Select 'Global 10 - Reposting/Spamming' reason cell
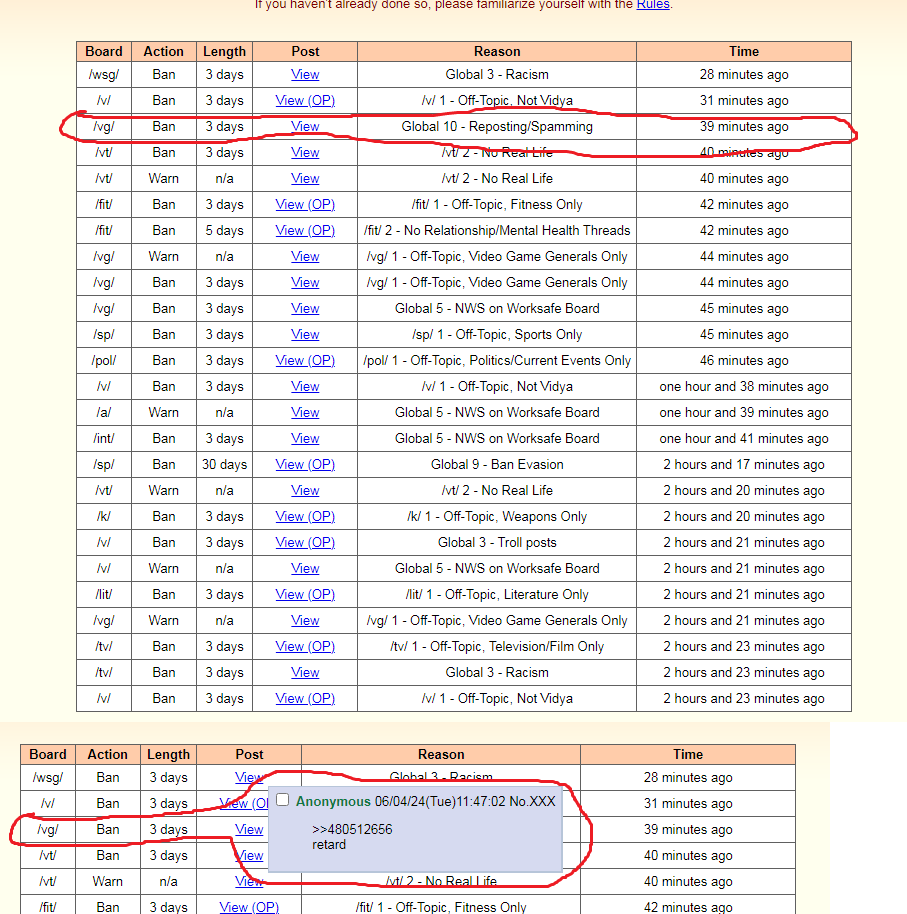This screenshot has width=907, height=914. [x=497, y=126]
